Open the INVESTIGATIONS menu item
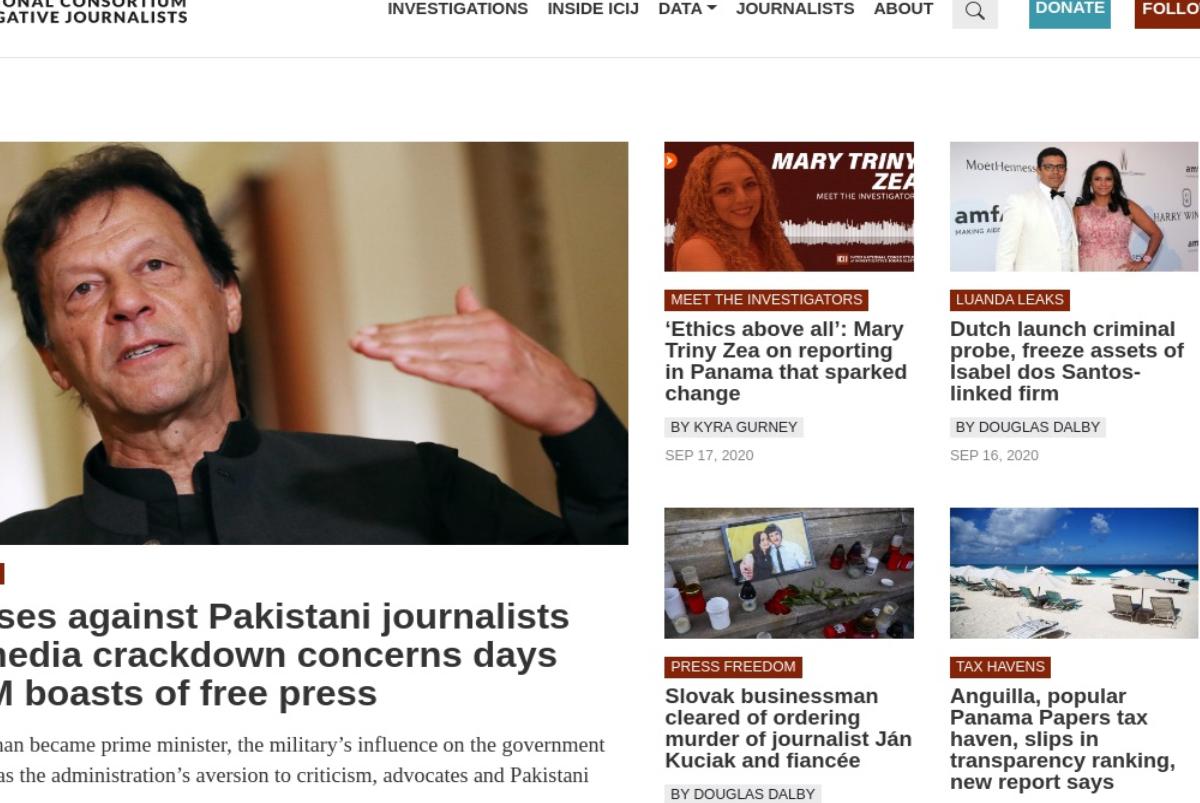Screen dimensions: 1200x803 click(458, 9)
